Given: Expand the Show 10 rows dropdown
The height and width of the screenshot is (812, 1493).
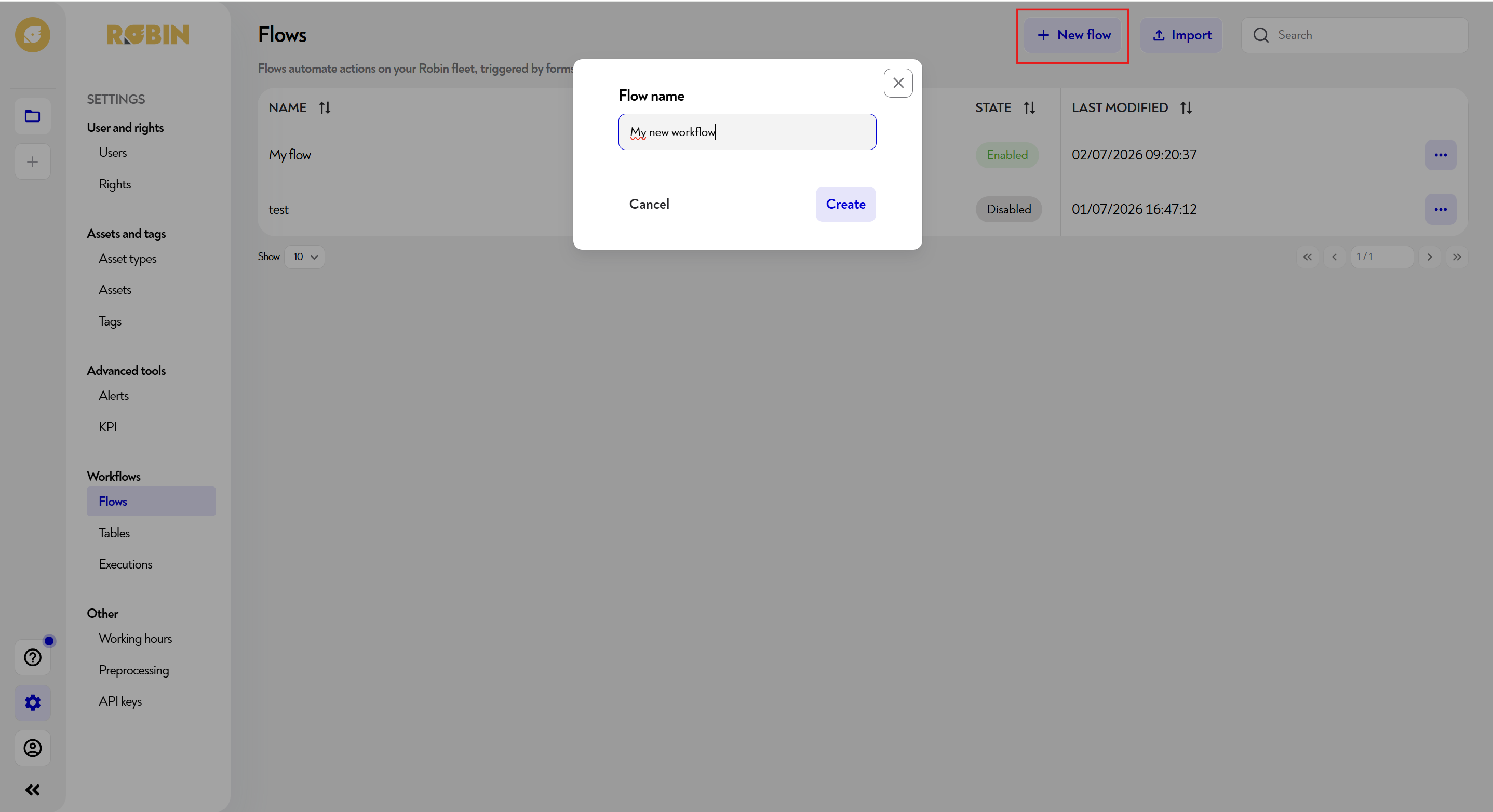Looking at the screenshot, I should pos(304,257).
